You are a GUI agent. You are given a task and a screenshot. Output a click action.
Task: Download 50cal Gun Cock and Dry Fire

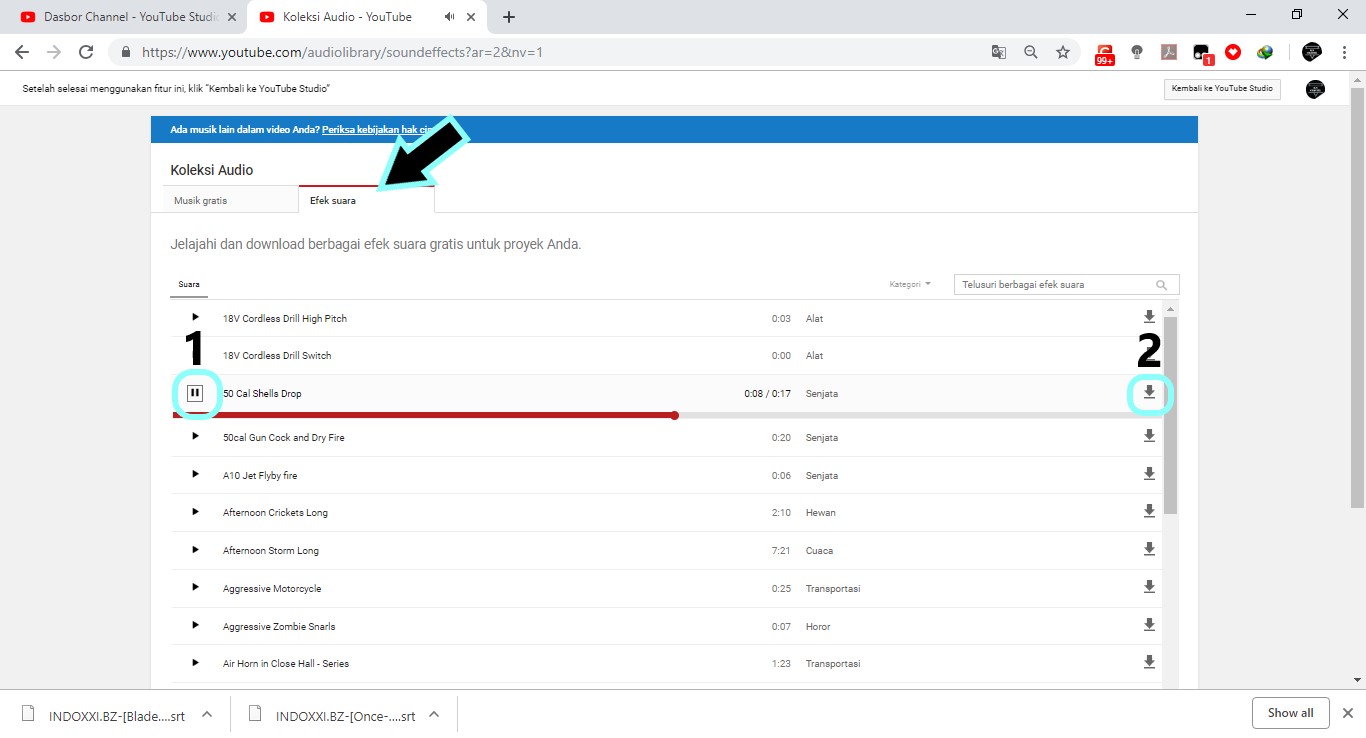1149,437
